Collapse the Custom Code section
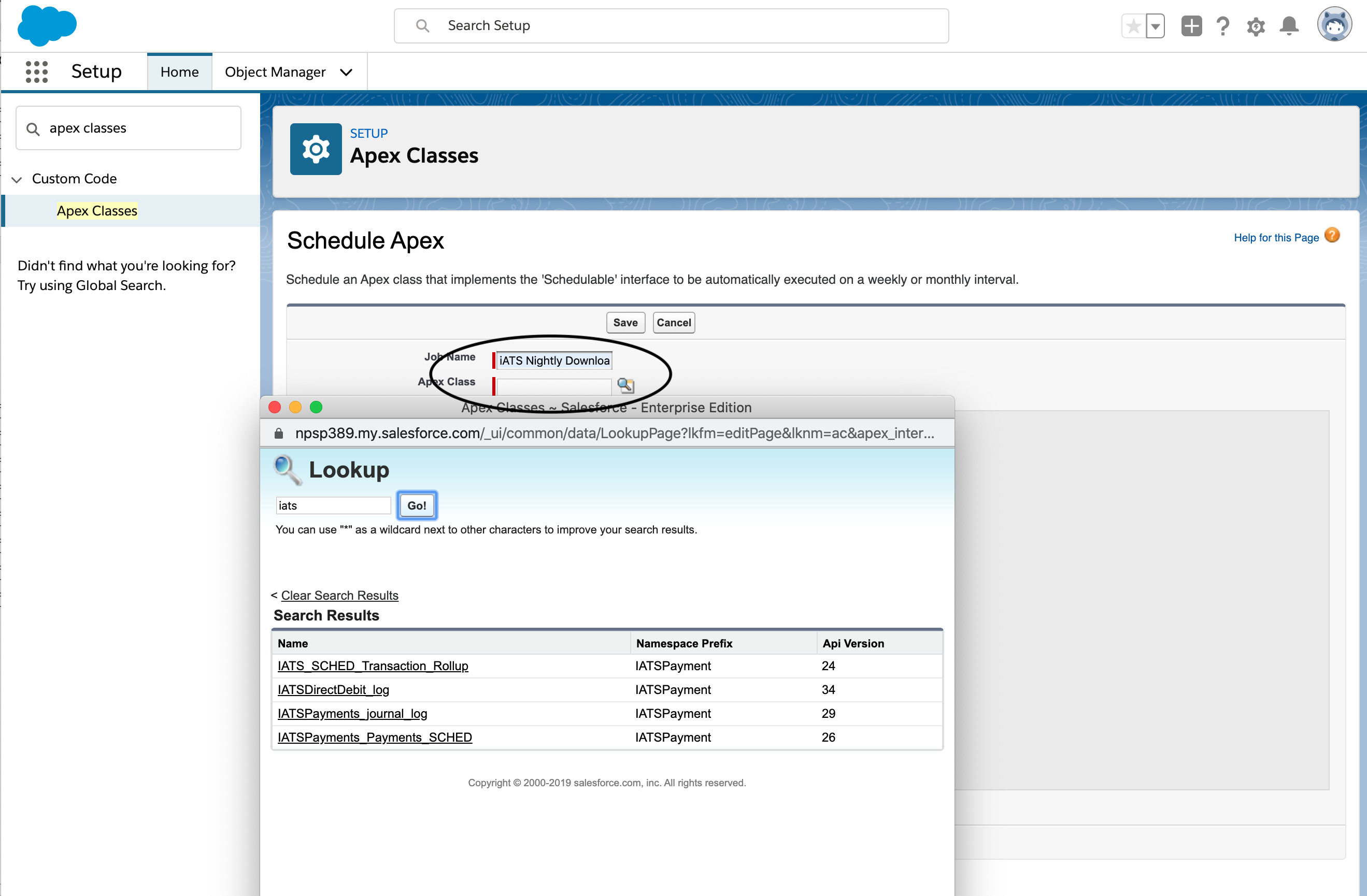This screenshot has height=896, width=1367. pyautogui.click(x=17, y=180)
